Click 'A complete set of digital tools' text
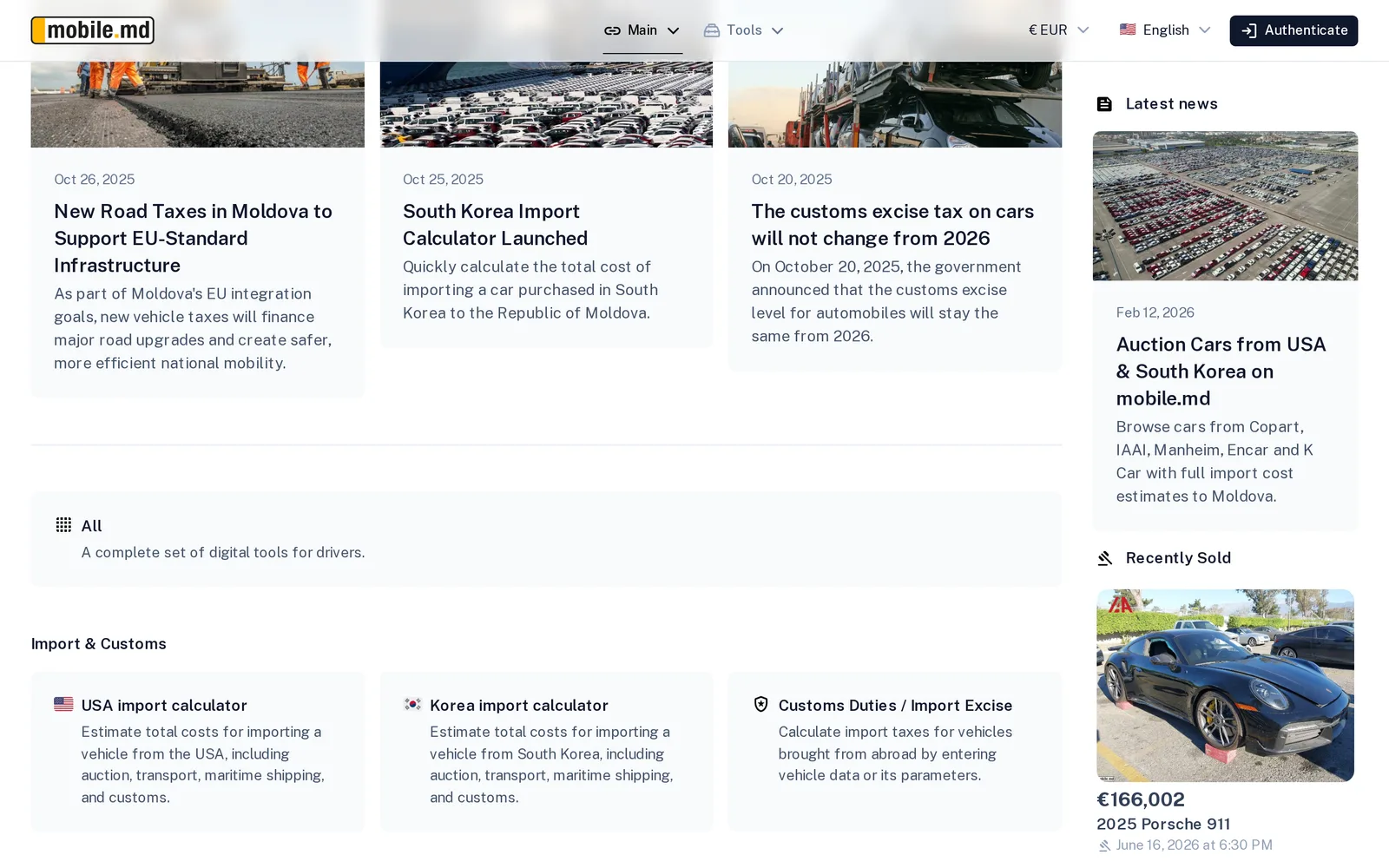Screen dimensions: 1389x868 pyautogui.click(x=223, y=553)
